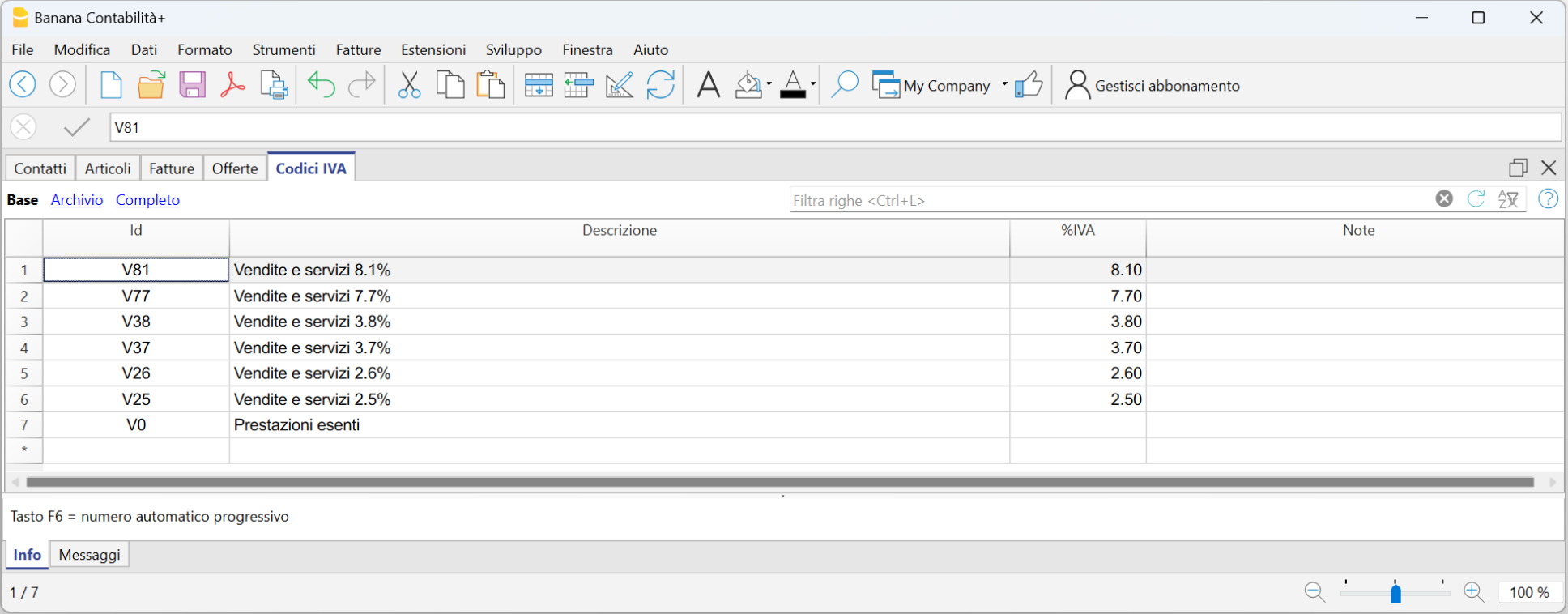This screenshot has height=614, width=1568.
Task: Open the My Company dropdown arrow
Action: click(1004, 84)
